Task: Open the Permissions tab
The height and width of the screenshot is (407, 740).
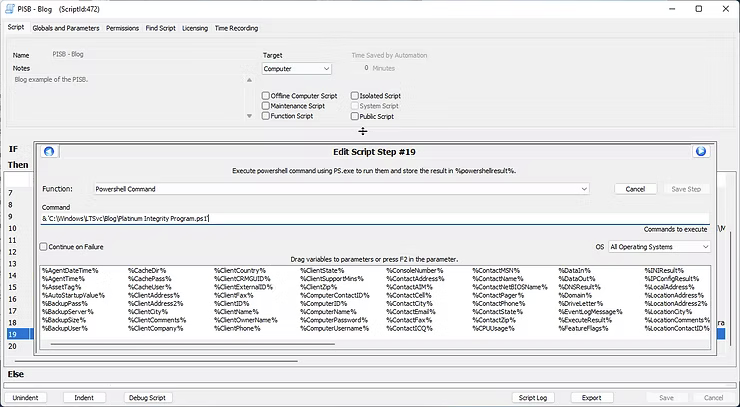Action: [x=122, y=28]
